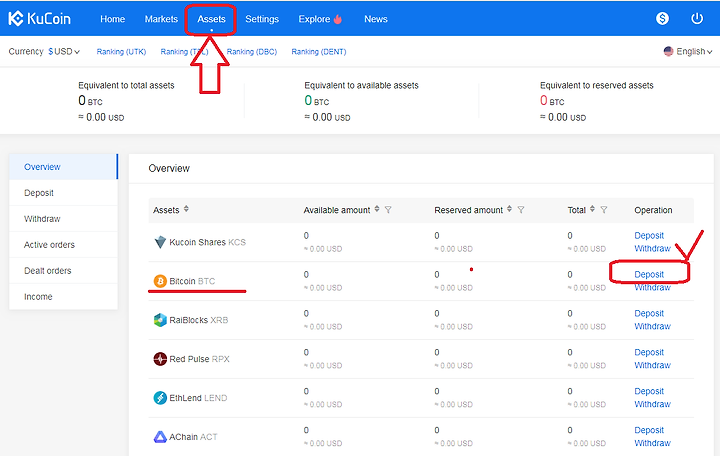
Task: Select Active orders in the sidebar
Action: click(63, 245)
